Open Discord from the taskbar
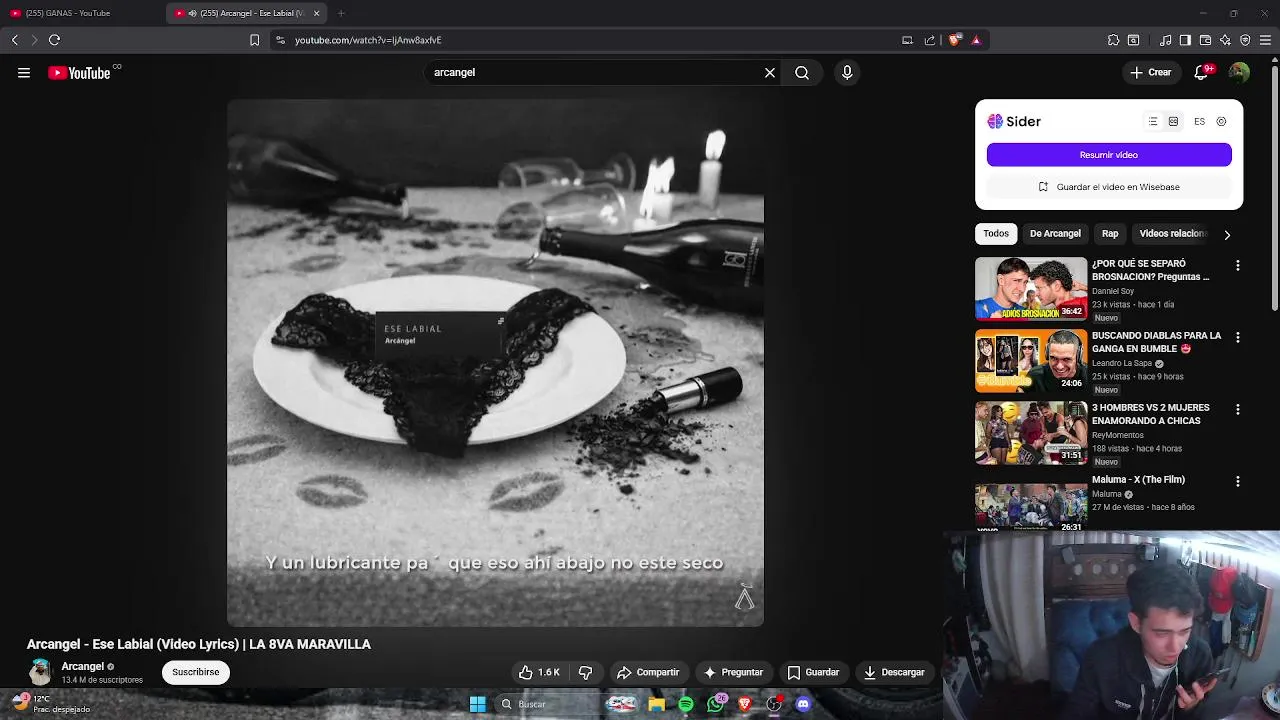 [803, 704]
